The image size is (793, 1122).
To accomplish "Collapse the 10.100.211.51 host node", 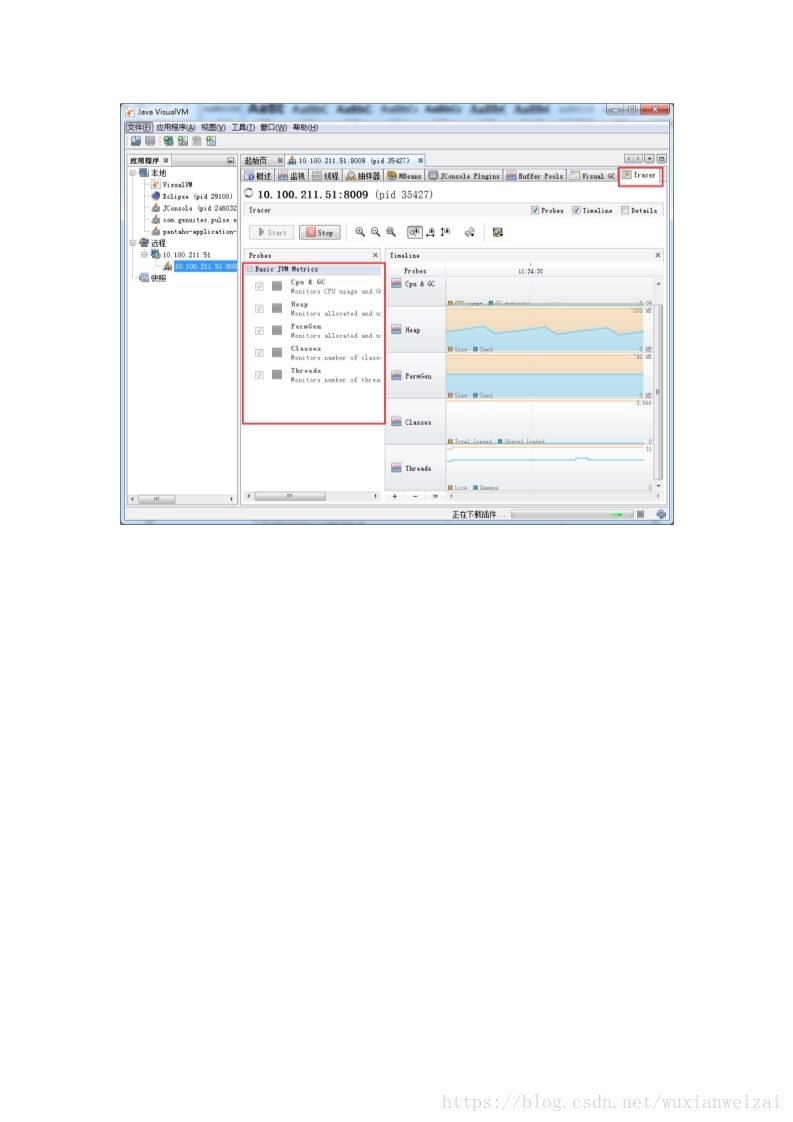I will [145, 254].
